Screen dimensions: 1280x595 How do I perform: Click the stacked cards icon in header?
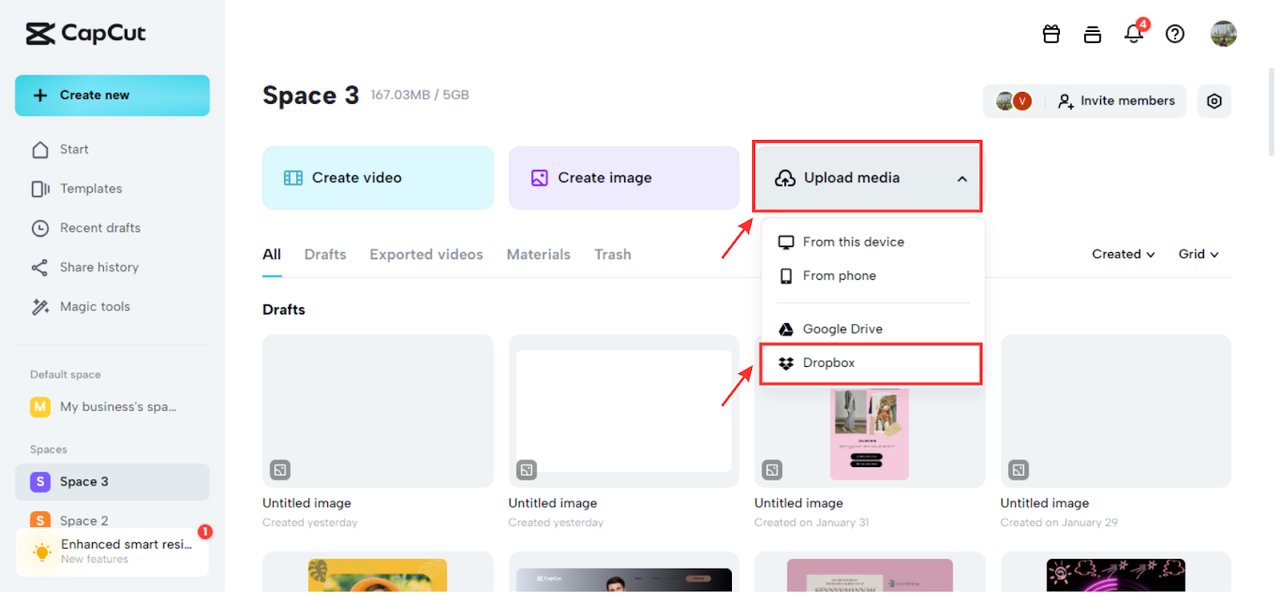[x=1092, y=34]
